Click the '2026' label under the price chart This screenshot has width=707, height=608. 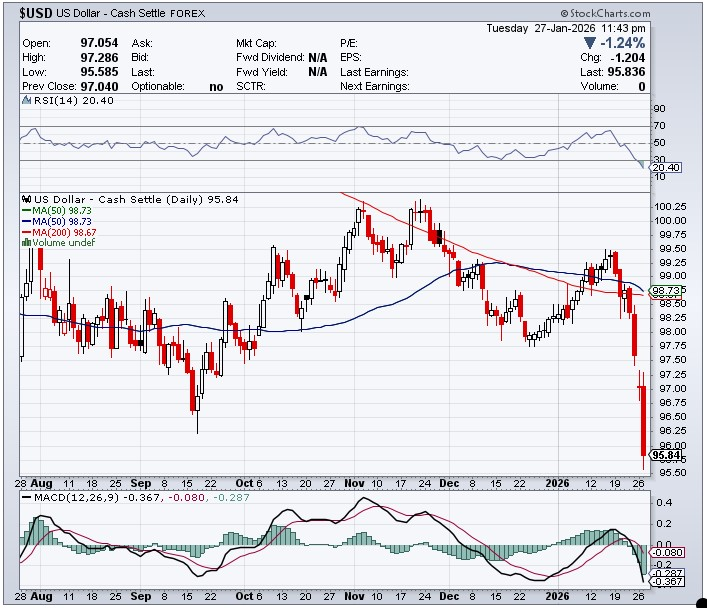(557, 483)
